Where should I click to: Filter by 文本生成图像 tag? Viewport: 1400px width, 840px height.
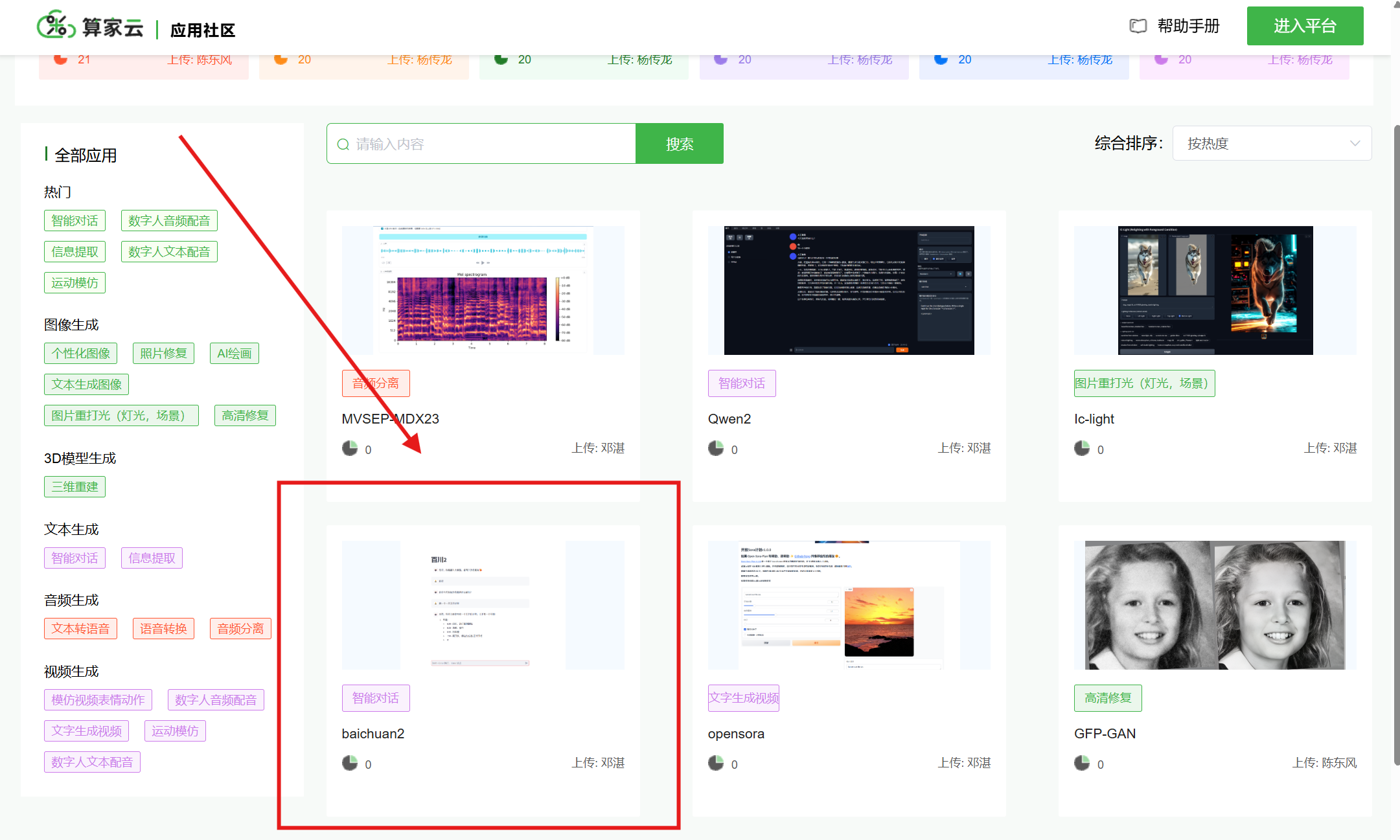[x=87, y=385]
